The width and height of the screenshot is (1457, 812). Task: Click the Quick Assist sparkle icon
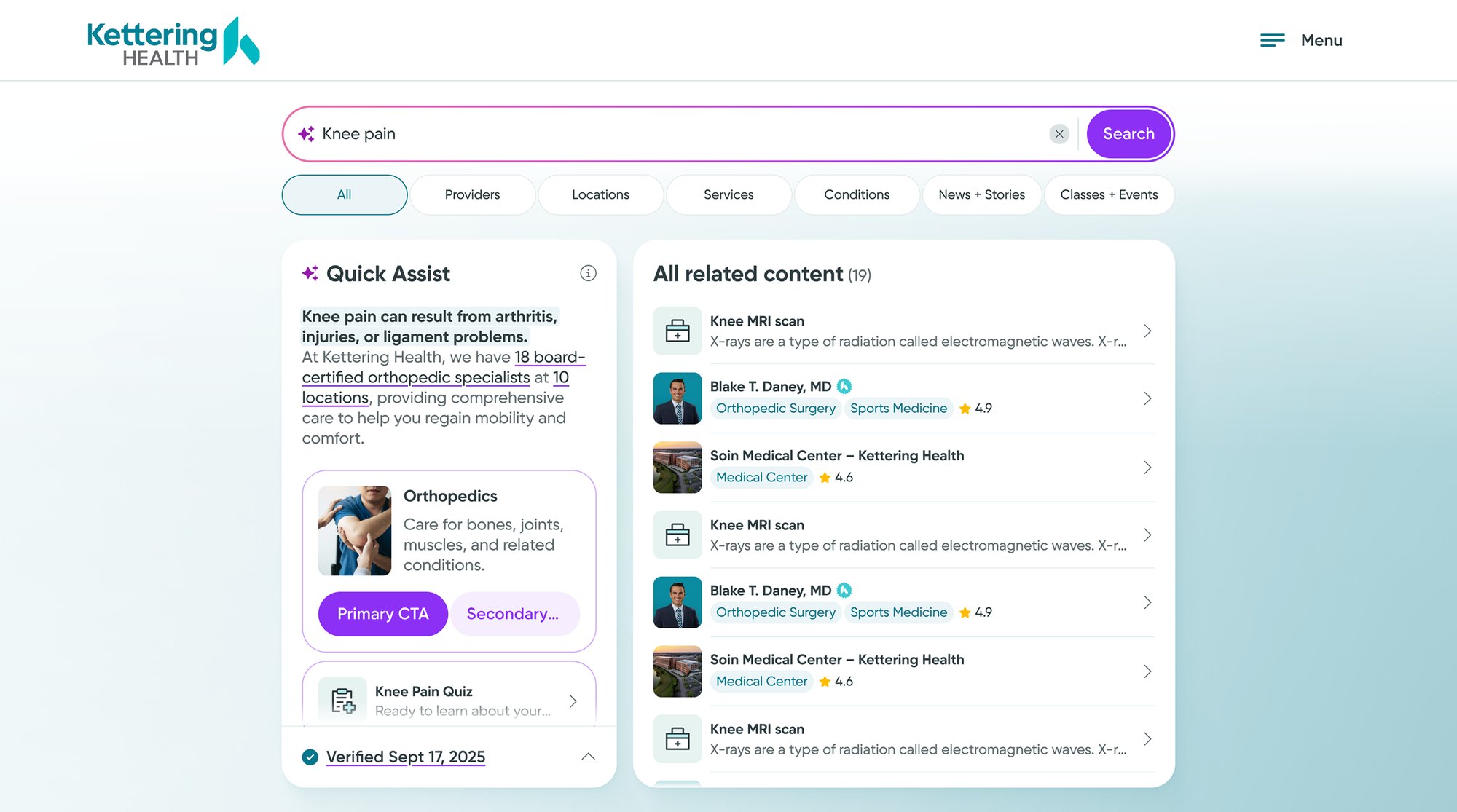[310, 273]
